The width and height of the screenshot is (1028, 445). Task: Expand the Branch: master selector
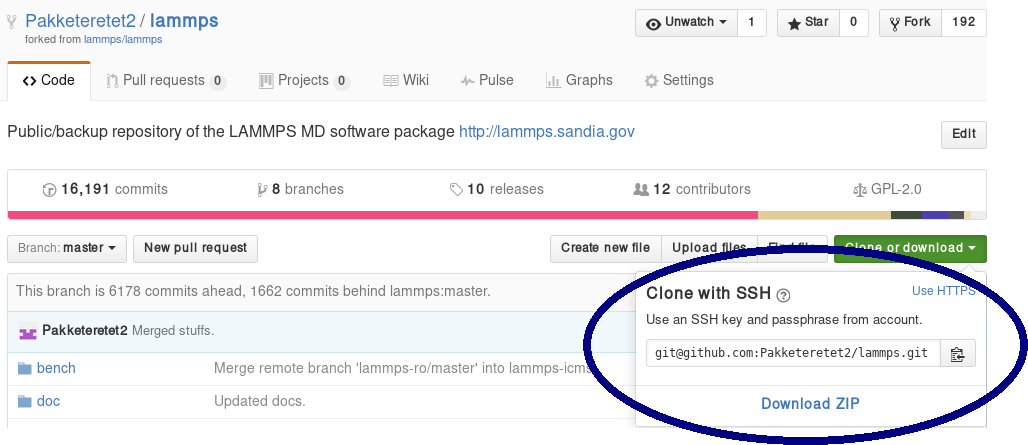click(67, 248)
